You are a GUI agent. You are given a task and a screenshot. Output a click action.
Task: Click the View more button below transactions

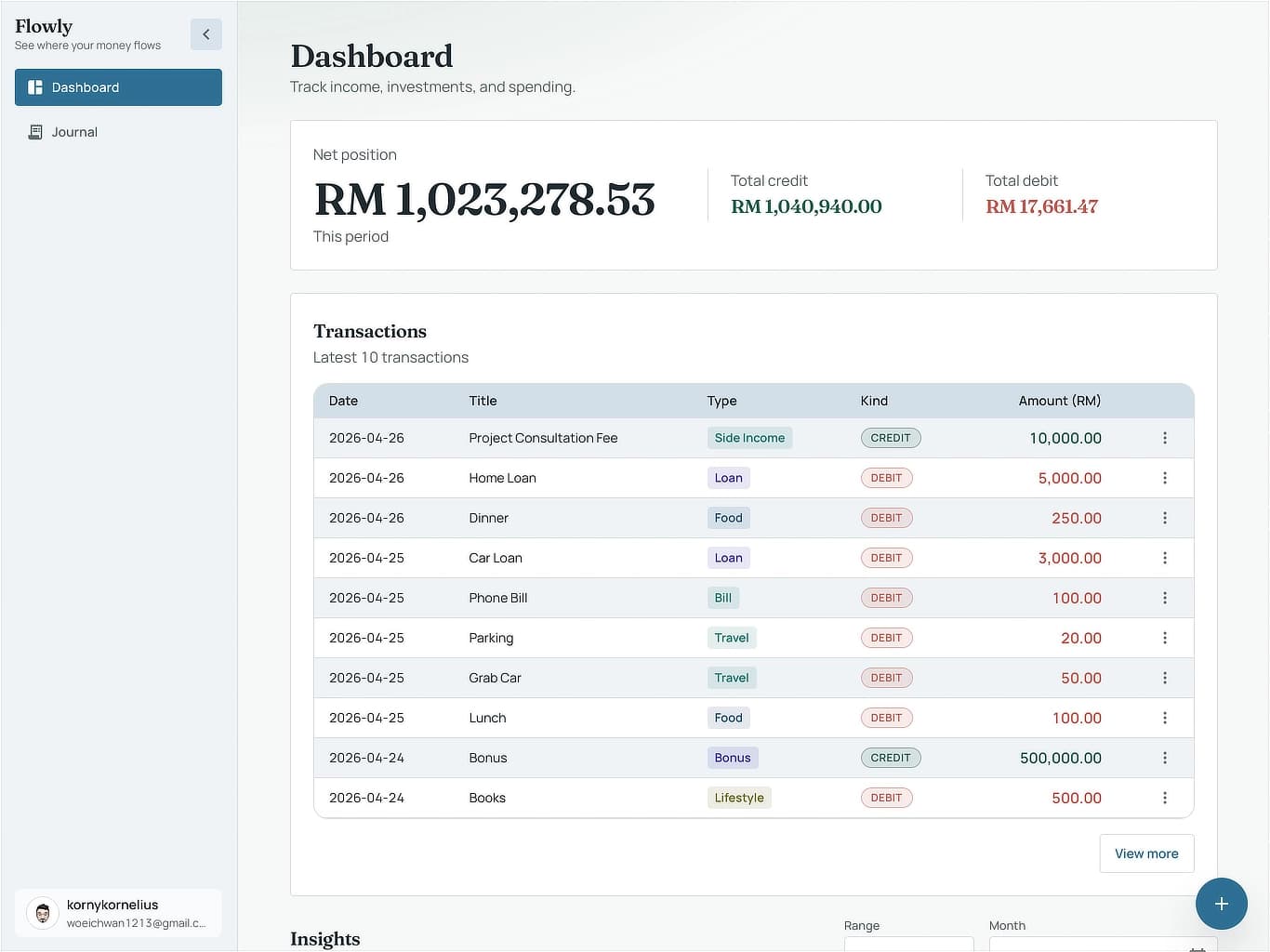[1146, 853]
